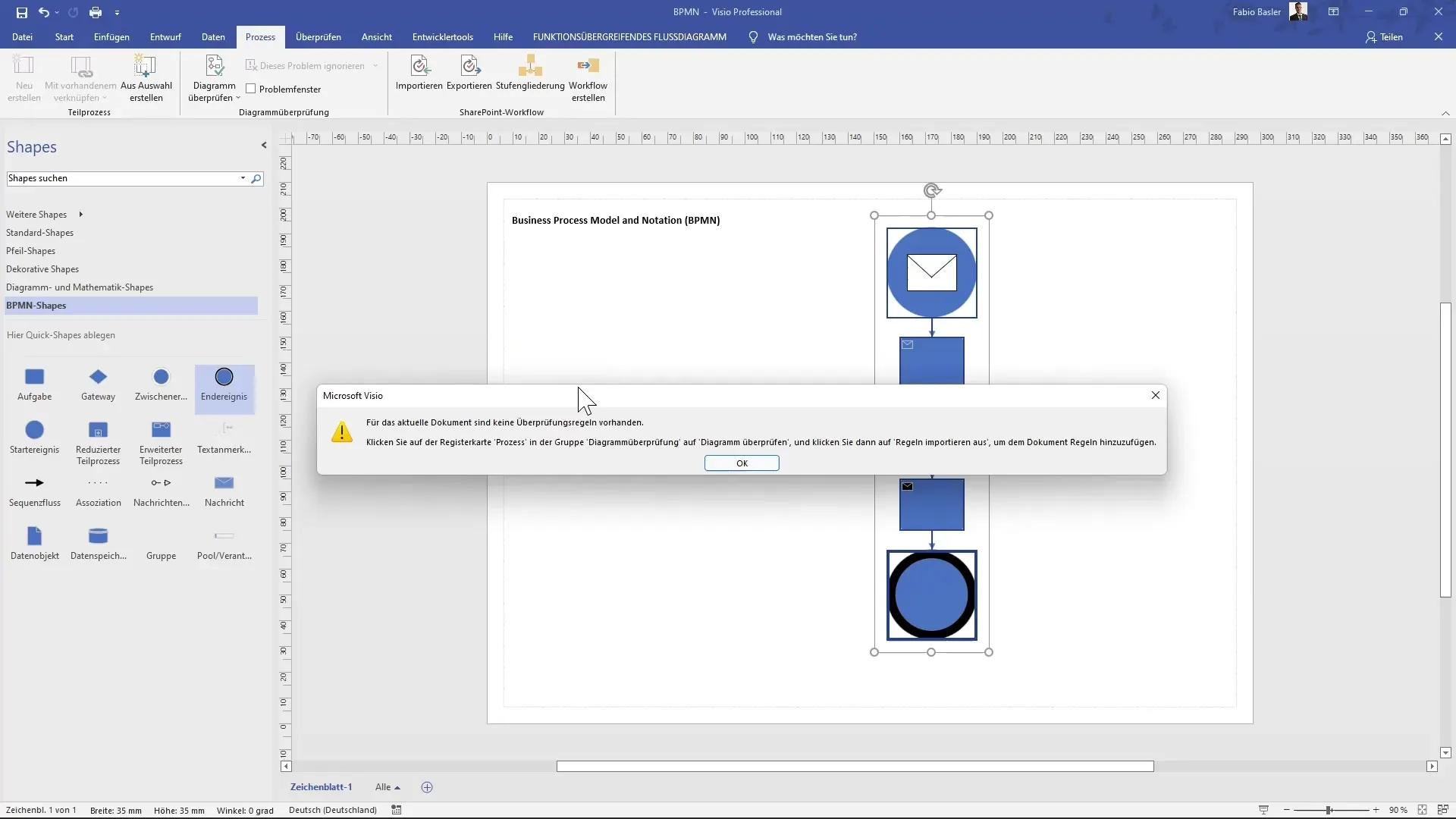Open the Alle pages dropdown
Screen dimensions: 1456x819
coord(388,787)
